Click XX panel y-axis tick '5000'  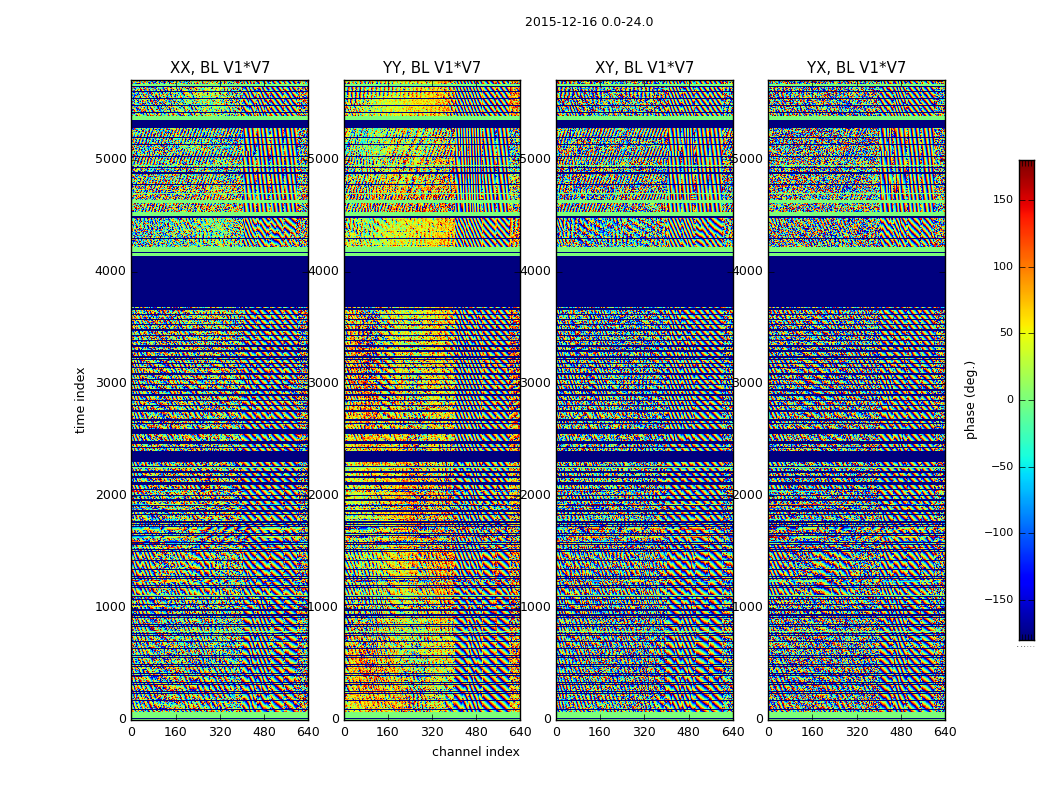[x=111, y=159]
